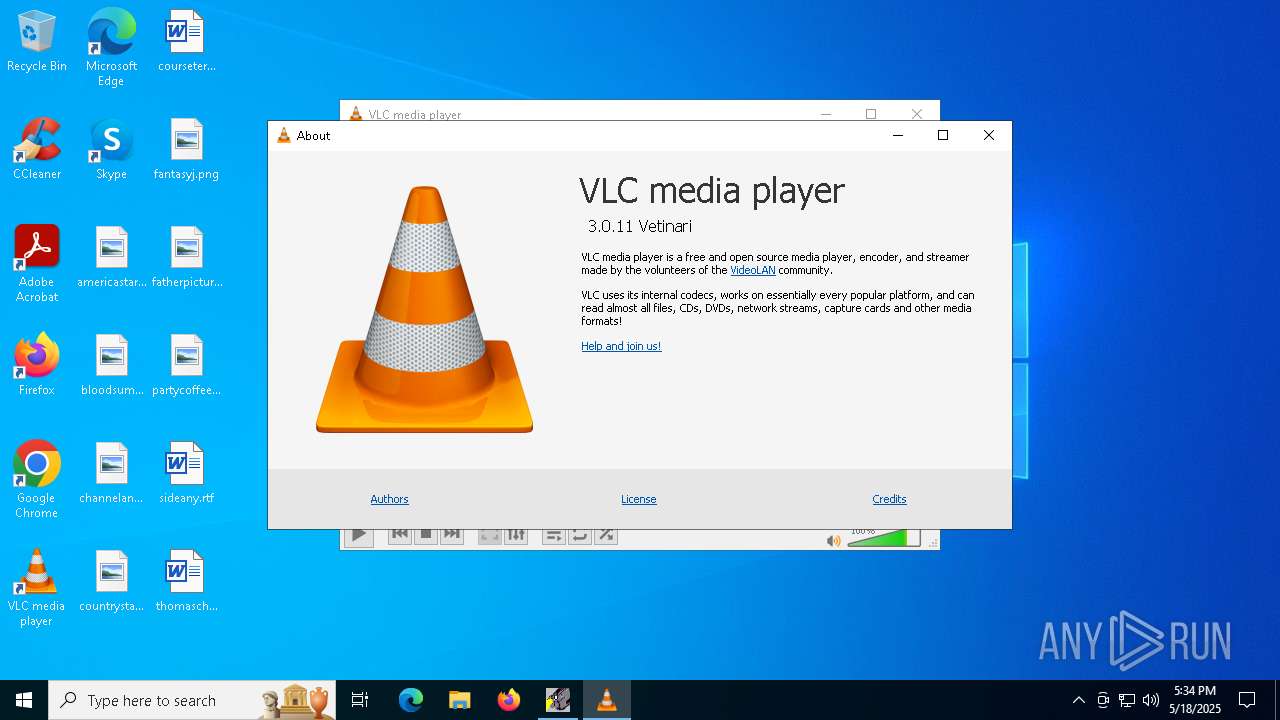Open system volume tray icon
The width and height of the screenshot is (1280, 720).
(x=1151, y=700)
